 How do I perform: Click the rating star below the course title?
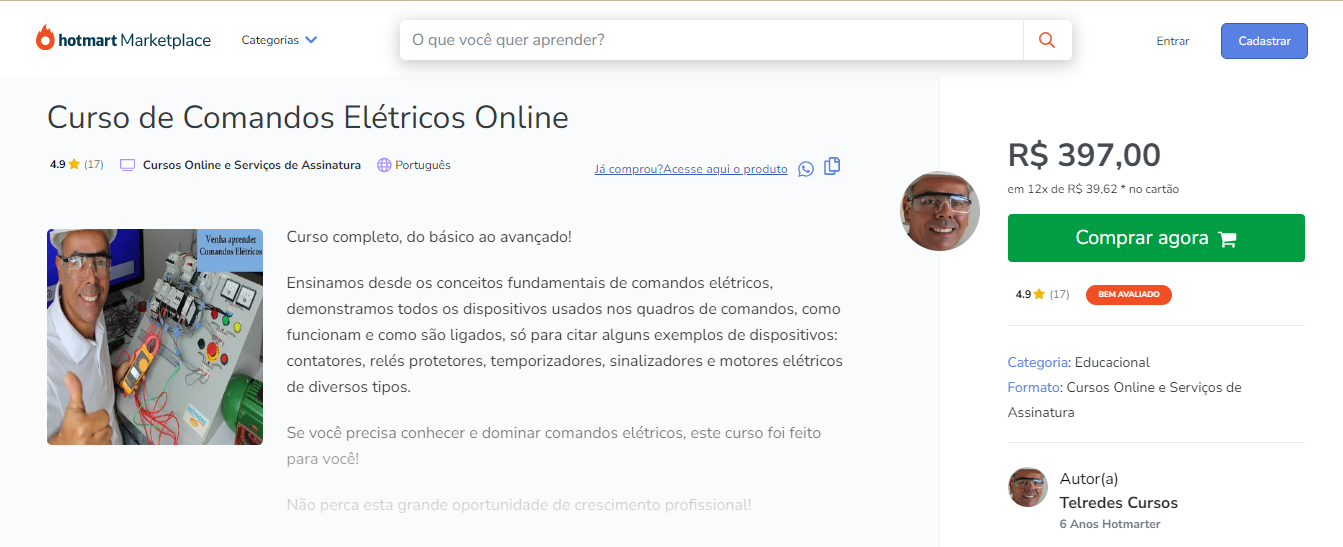(x=74, y=165)
